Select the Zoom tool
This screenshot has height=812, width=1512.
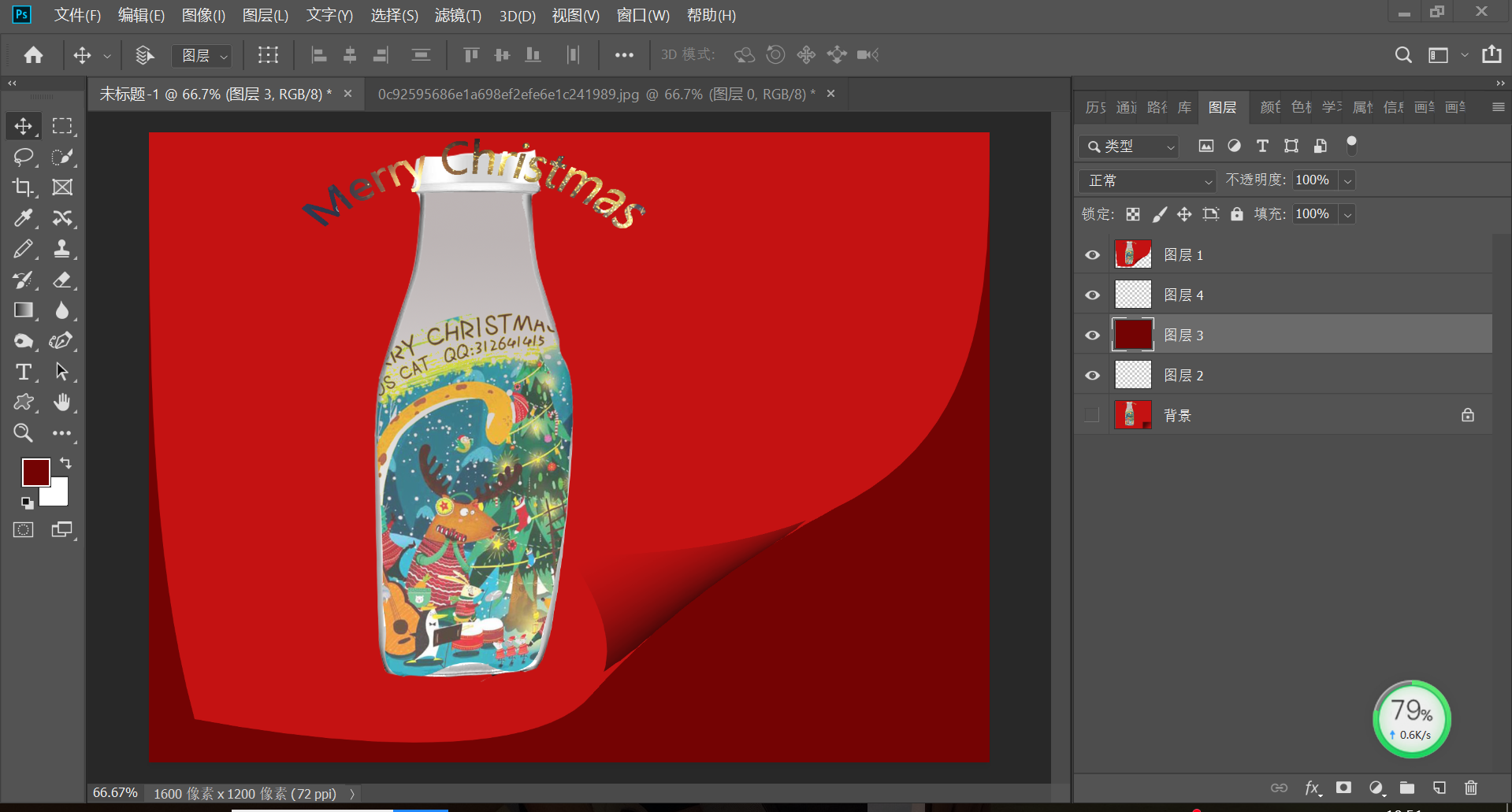[x=23, y=433]
